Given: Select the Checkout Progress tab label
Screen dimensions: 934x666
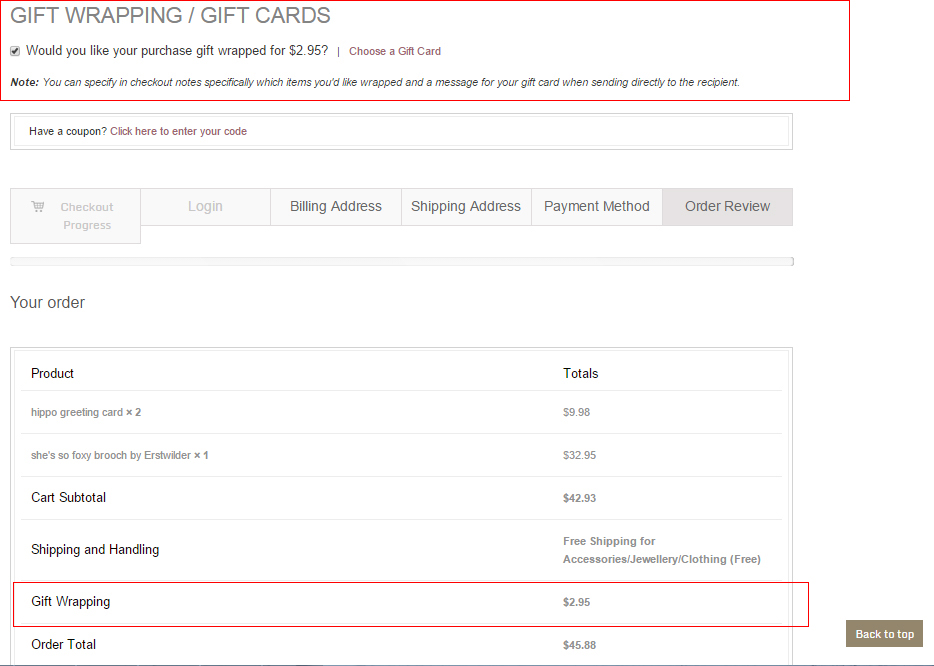Looking at the screenshot, I should coord(87,216).
